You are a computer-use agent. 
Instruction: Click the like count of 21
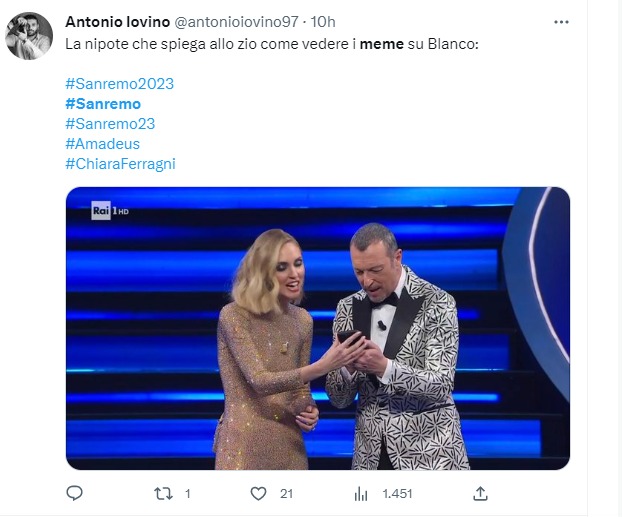coord(286,493)
